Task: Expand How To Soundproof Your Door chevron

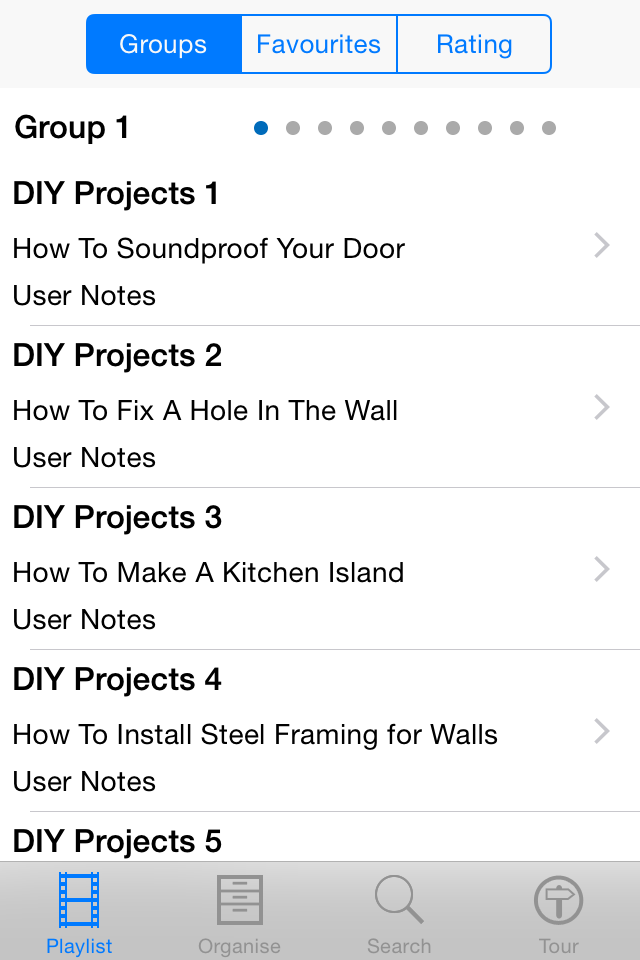Action: click(x=601, y=245)
